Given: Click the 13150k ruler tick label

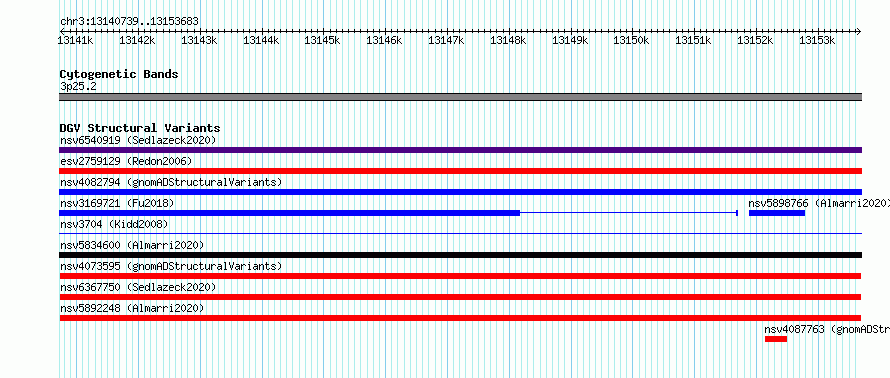Looking at the screenshot, I should point(631,40).
